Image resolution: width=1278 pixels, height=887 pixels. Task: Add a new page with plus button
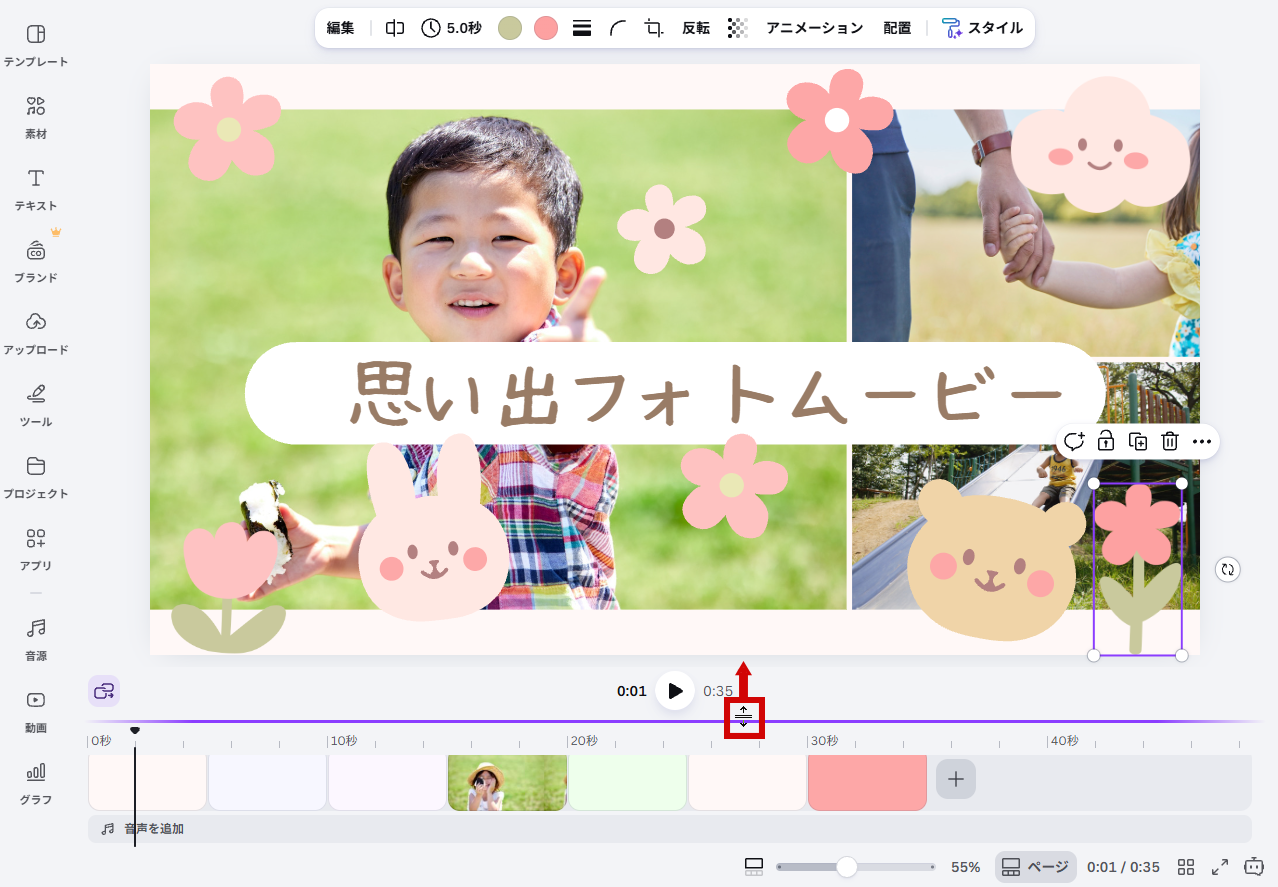point(956,779)
